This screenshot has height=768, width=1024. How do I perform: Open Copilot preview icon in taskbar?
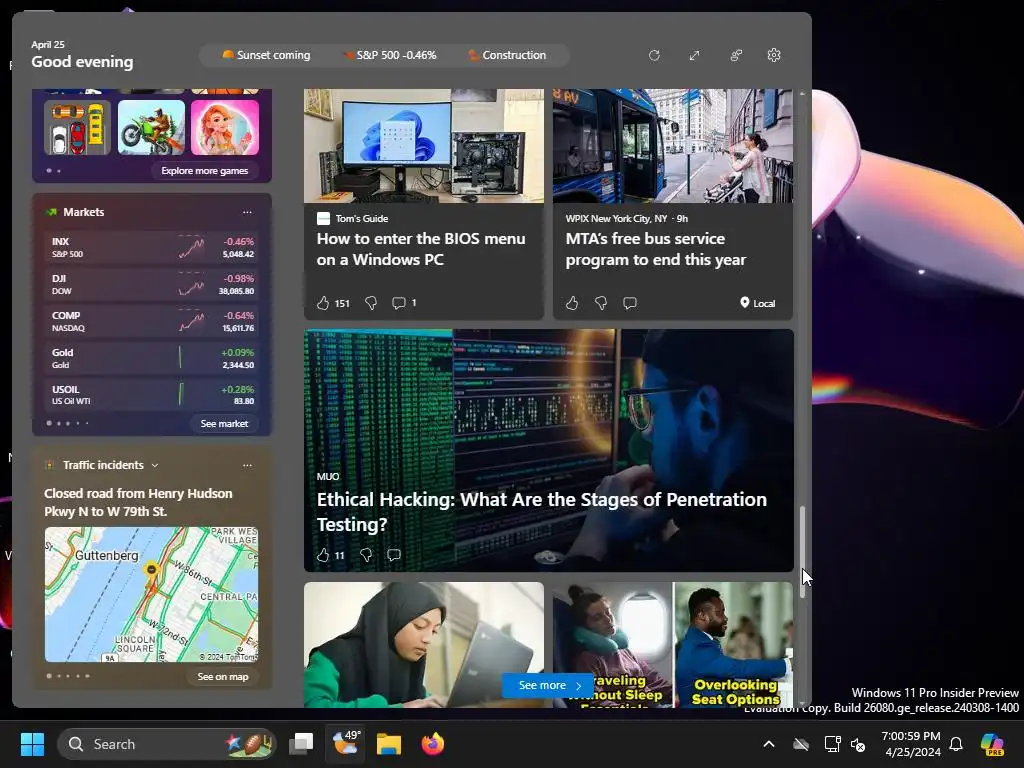pyautogui.click(x=992, y=744)
